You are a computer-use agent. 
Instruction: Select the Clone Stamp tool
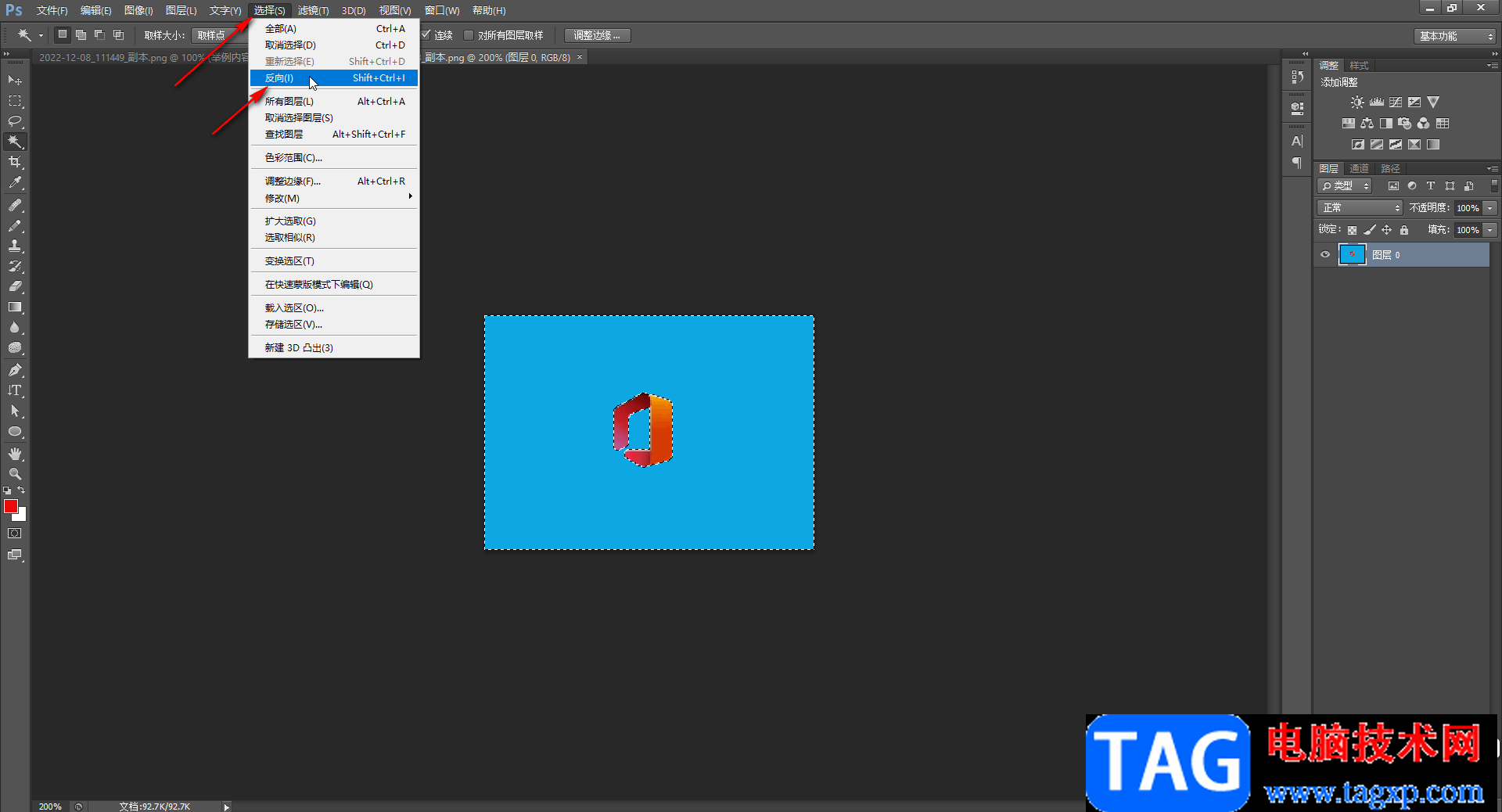point(15,246)
